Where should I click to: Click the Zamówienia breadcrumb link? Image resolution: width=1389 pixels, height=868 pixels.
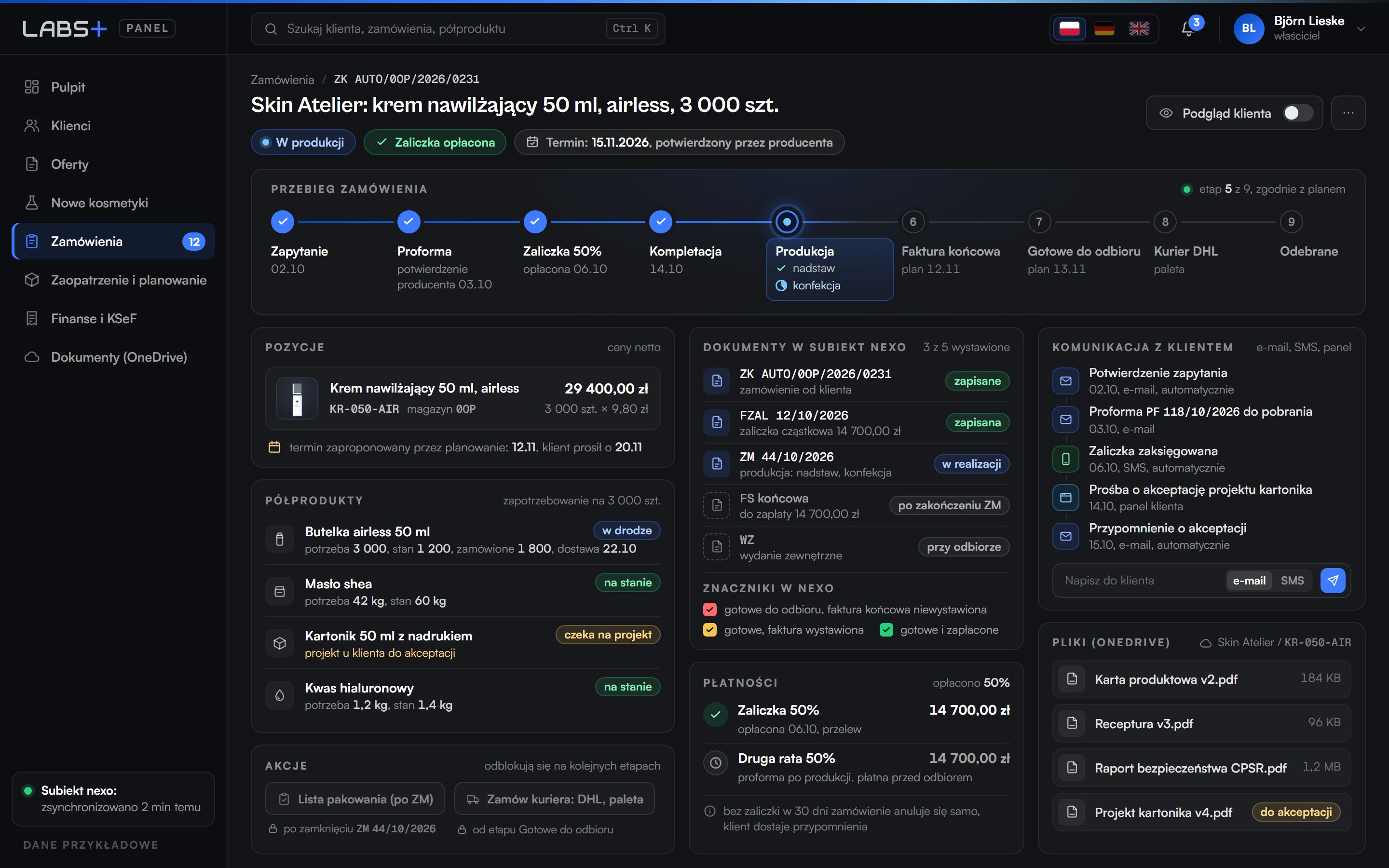pos(283,79)
